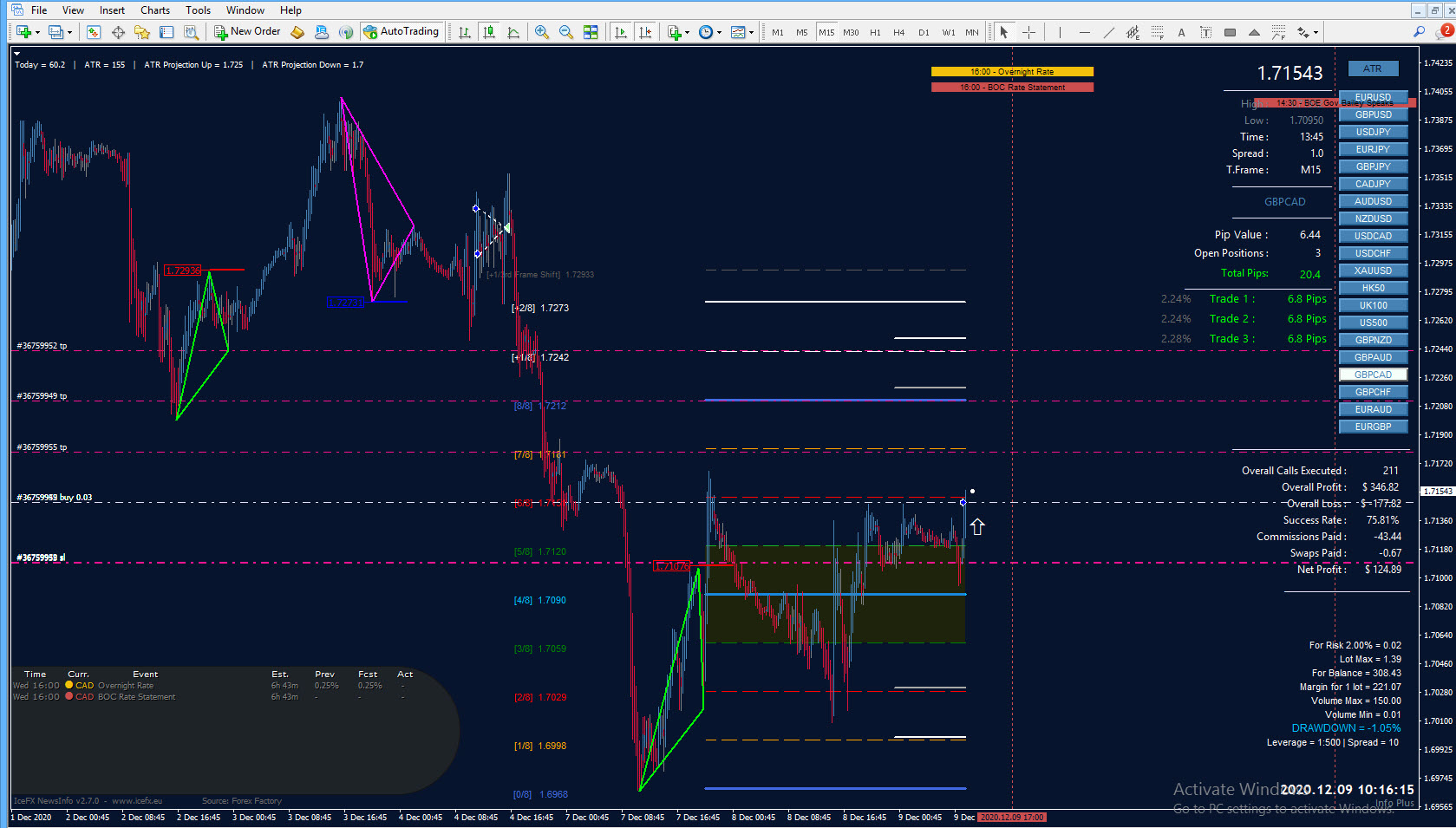Click the Zoom In magnifier icon
This screenshot has width=1456, height=828.
[x=542, y=32]
